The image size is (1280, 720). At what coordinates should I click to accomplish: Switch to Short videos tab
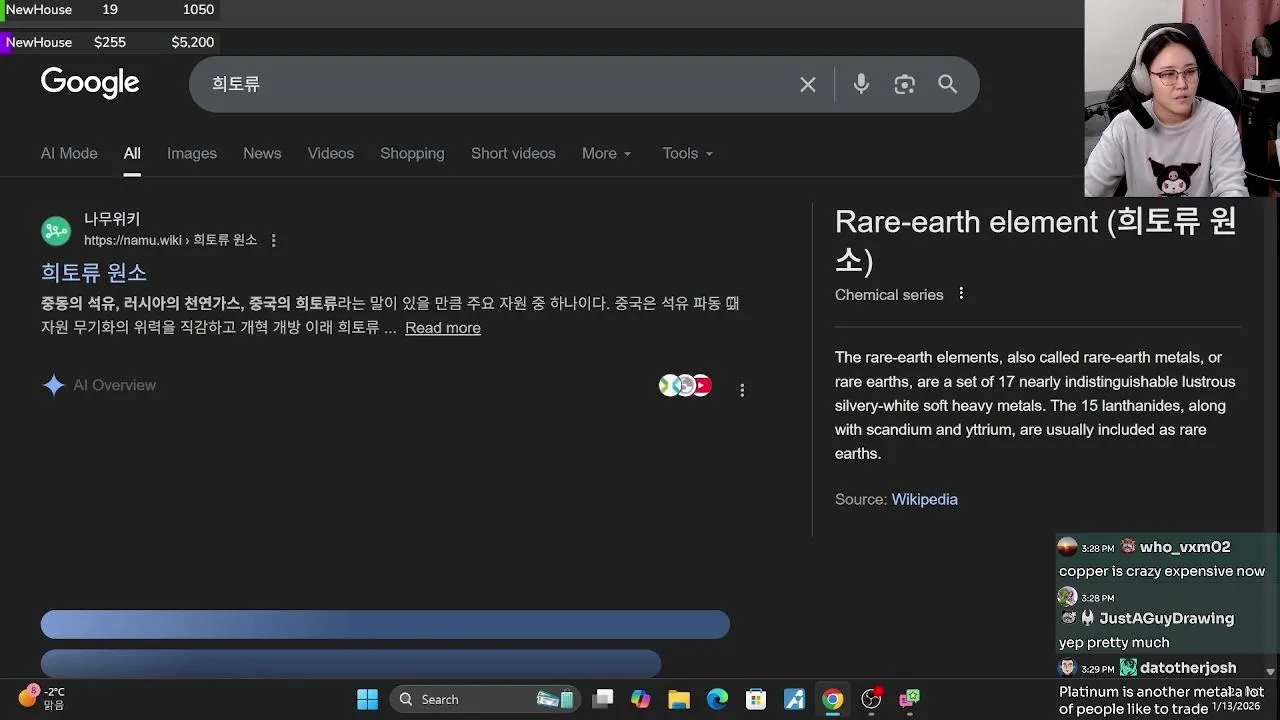[x=513, y=153]
